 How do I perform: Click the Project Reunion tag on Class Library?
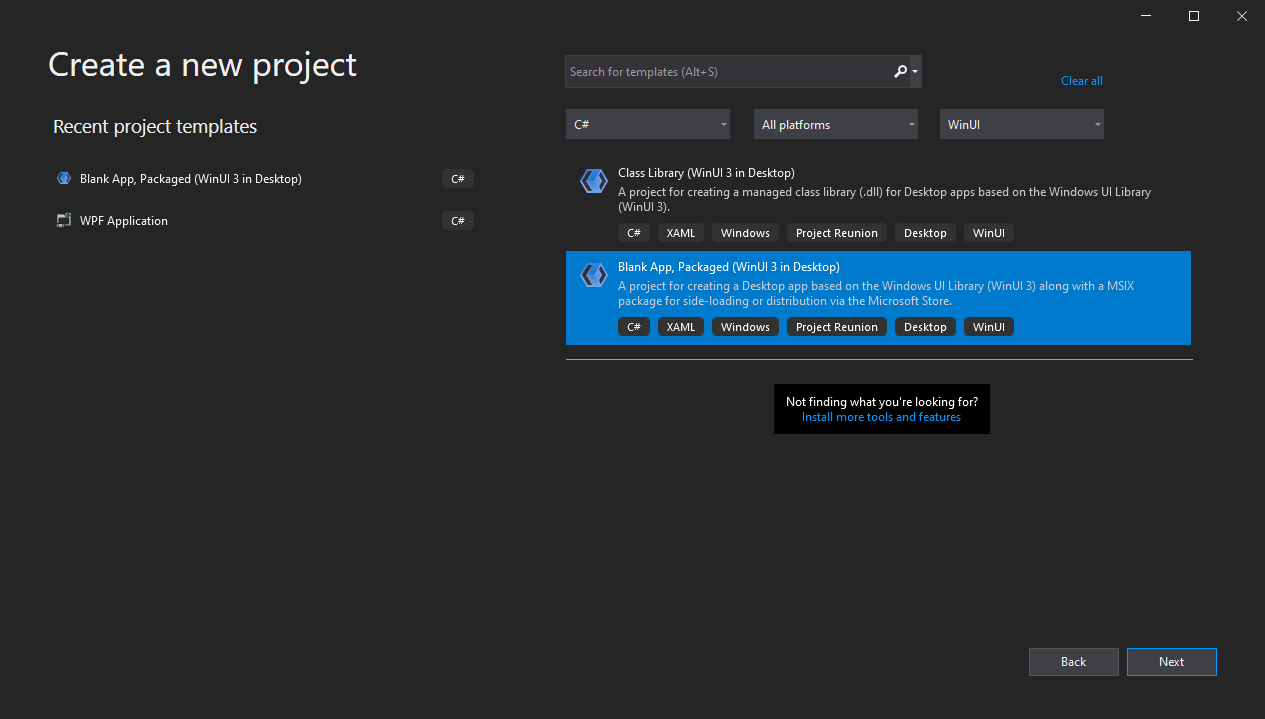(x=836, y=232)
